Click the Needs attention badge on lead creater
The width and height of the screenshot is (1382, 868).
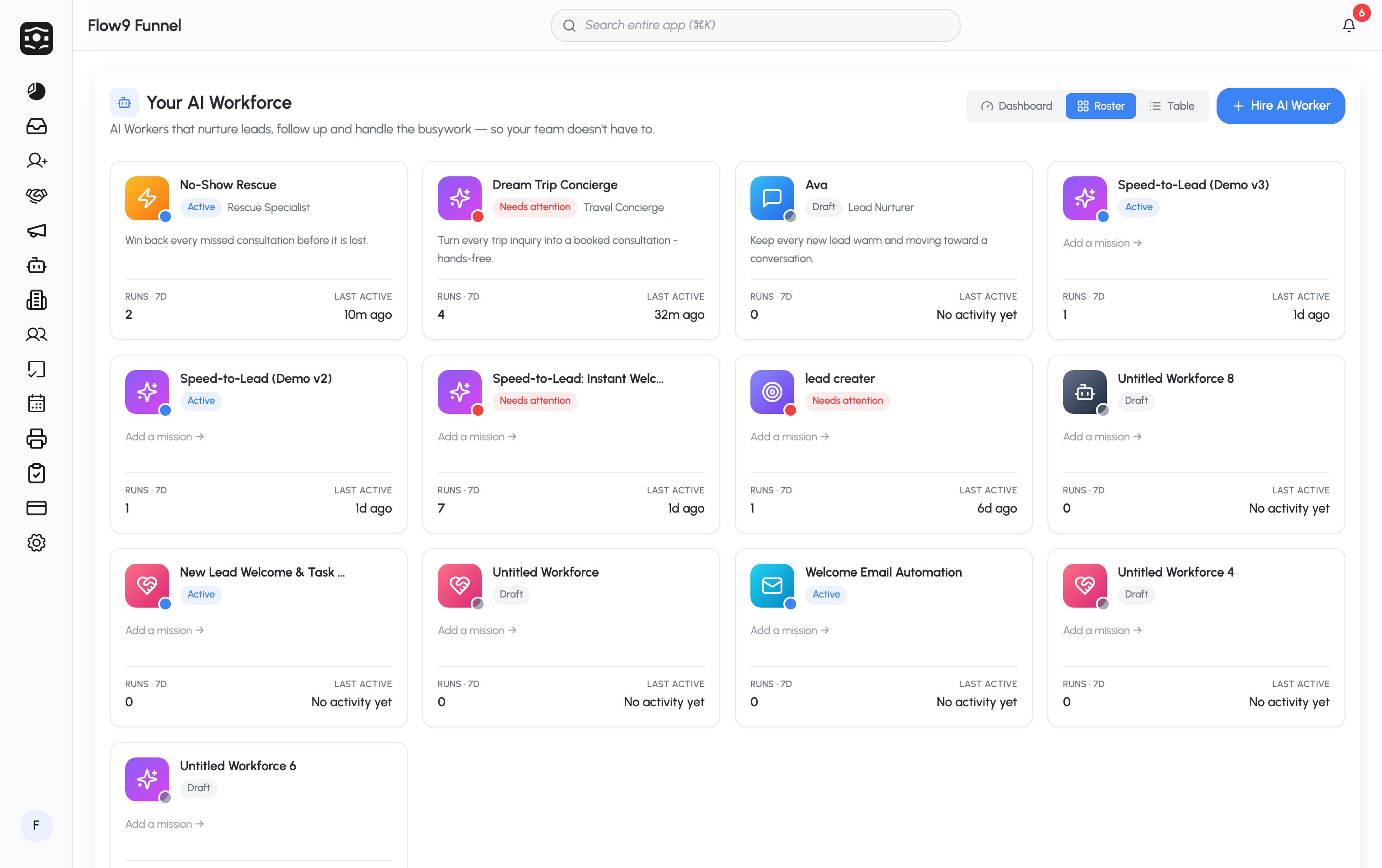pyautogui.click(x=848, y=401)
